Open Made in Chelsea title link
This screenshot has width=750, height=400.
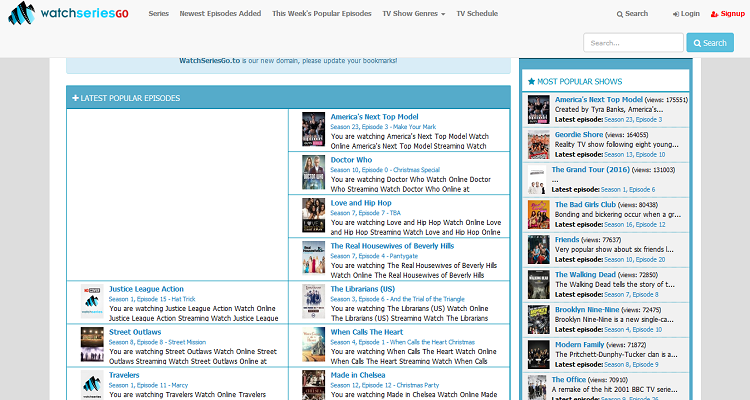[x=358, y=375]
